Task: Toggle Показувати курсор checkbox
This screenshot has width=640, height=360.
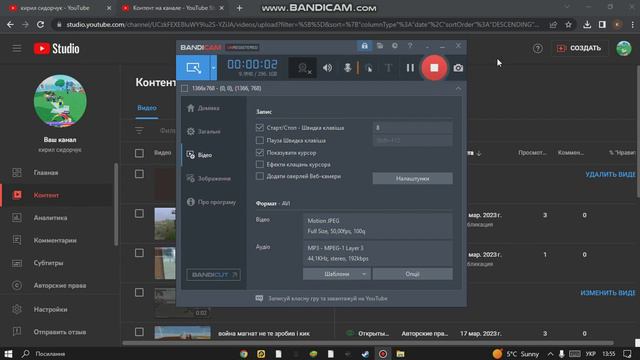Action: tap(260, 153)
